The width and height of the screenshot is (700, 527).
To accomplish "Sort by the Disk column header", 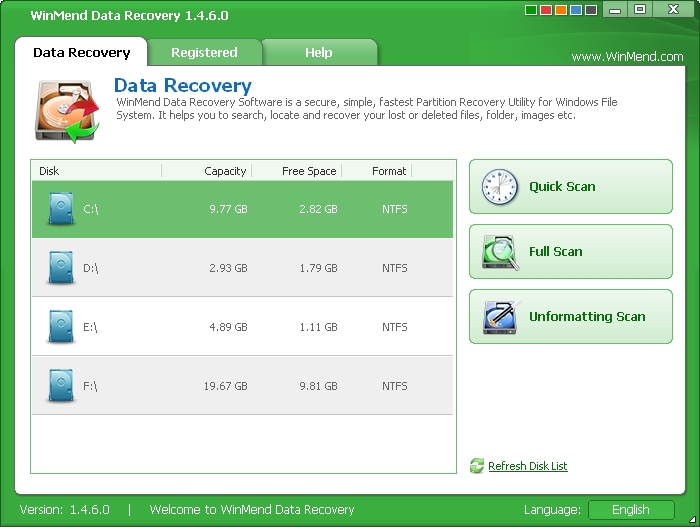I will click(96, 171).
